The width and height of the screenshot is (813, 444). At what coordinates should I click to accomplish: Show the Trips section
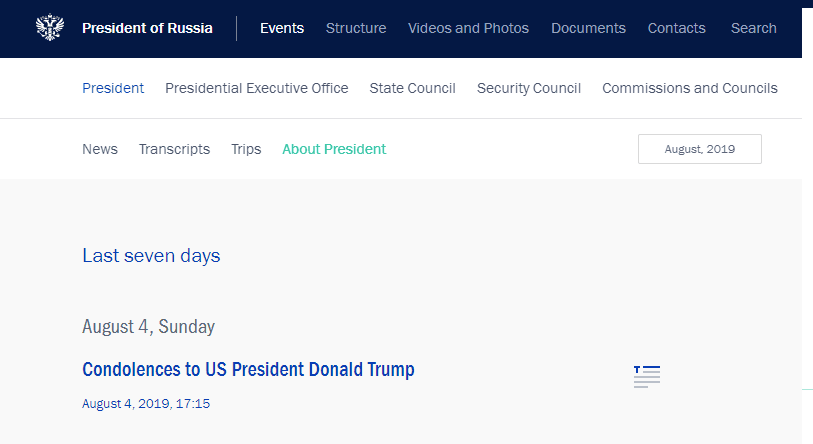[246, 149]
